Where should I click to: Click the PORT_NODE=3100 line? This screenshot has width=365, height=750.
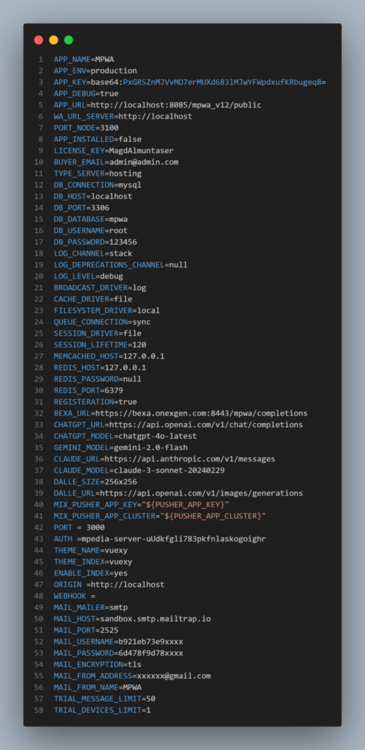coord(86,128)
